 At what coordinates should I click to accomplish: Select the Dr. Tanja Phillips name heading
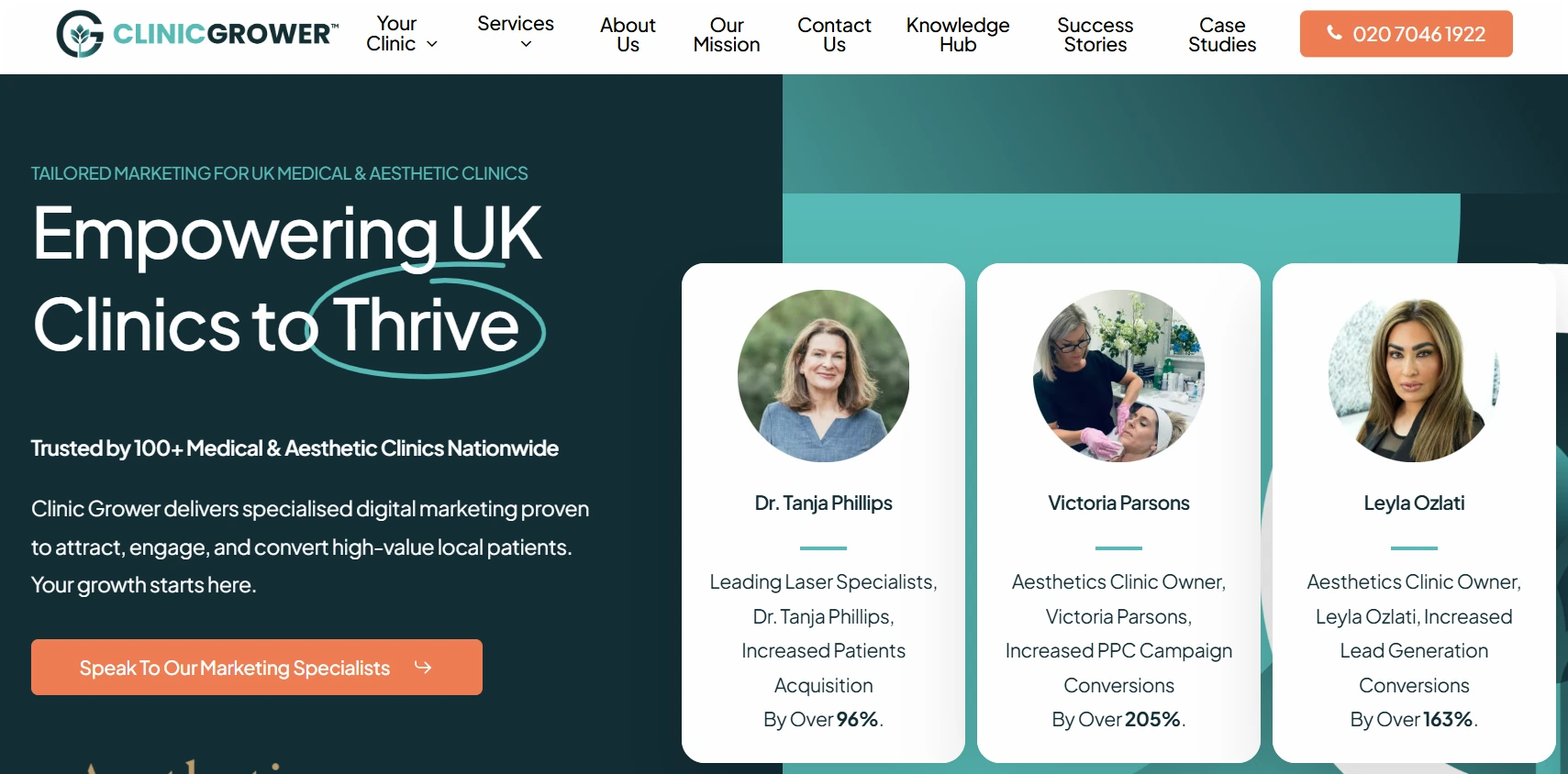[x=824, y=503]
